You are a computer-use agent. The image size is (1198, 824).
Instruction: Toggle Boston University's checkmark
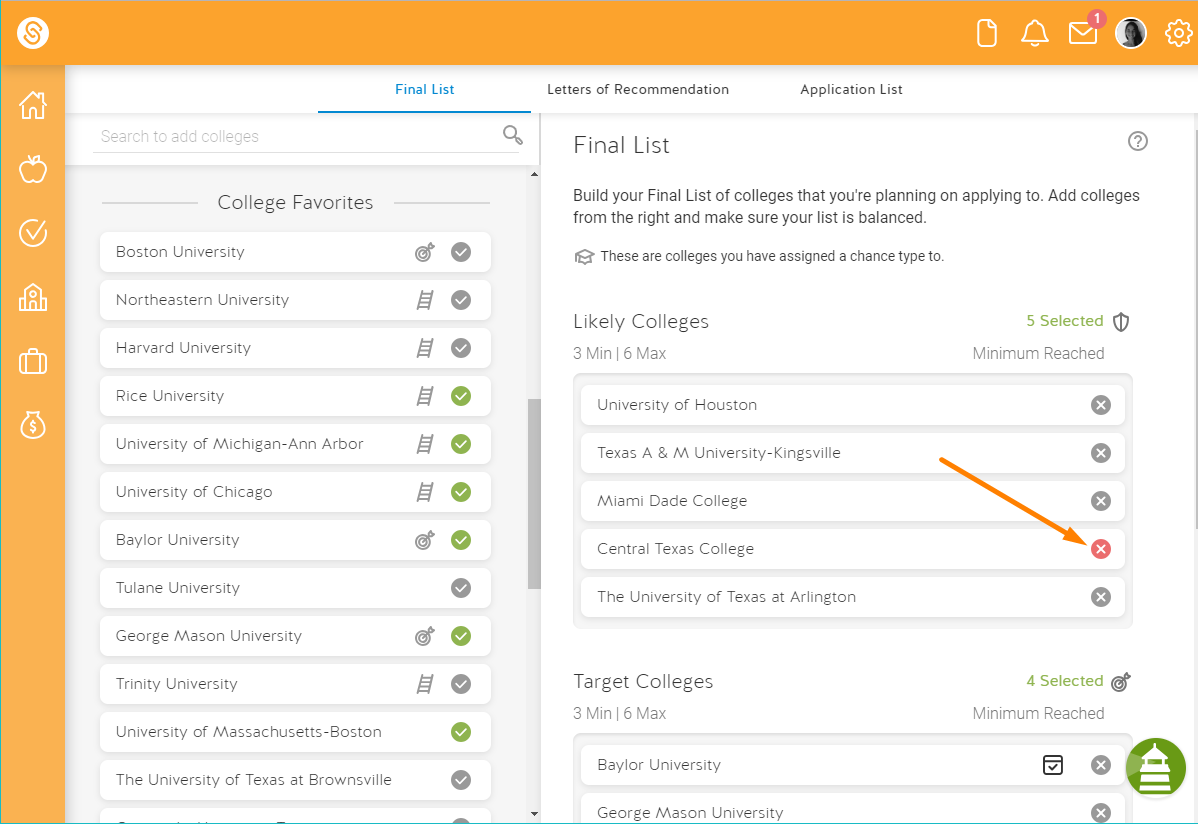tap(461, 252)
